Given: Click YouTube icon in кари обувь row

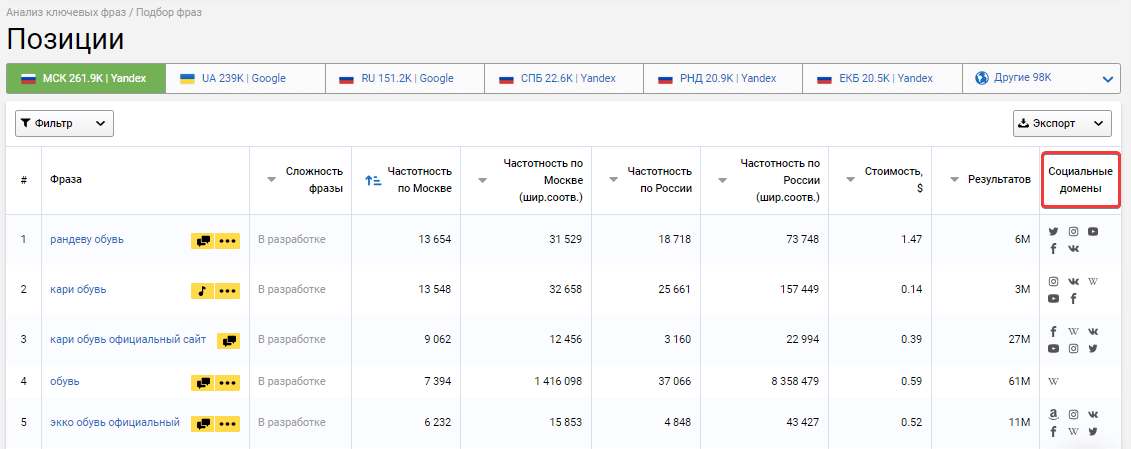Looking at the screenshot, I should tap(1053, 298).
